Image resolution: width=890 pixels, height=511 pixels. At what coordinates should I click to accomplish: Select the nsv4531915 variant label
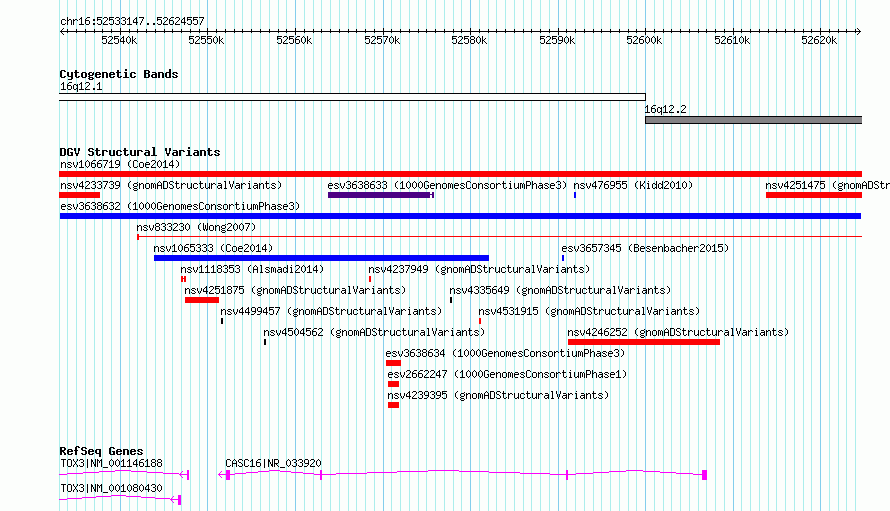(x=589, y=311)
